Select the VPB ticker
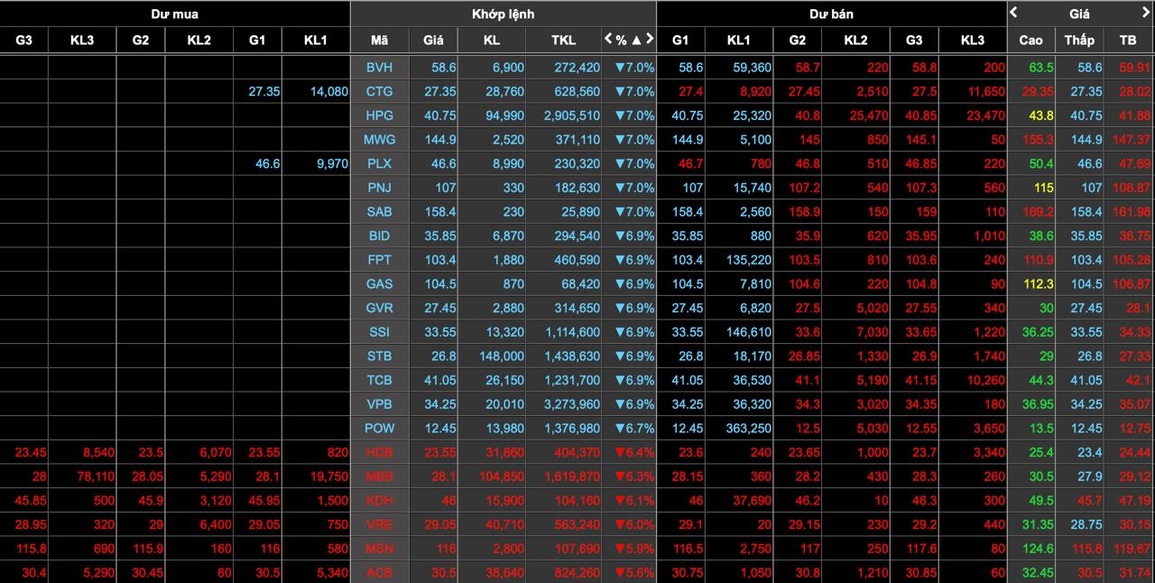The image size is (1155, 583). point(379,405)
